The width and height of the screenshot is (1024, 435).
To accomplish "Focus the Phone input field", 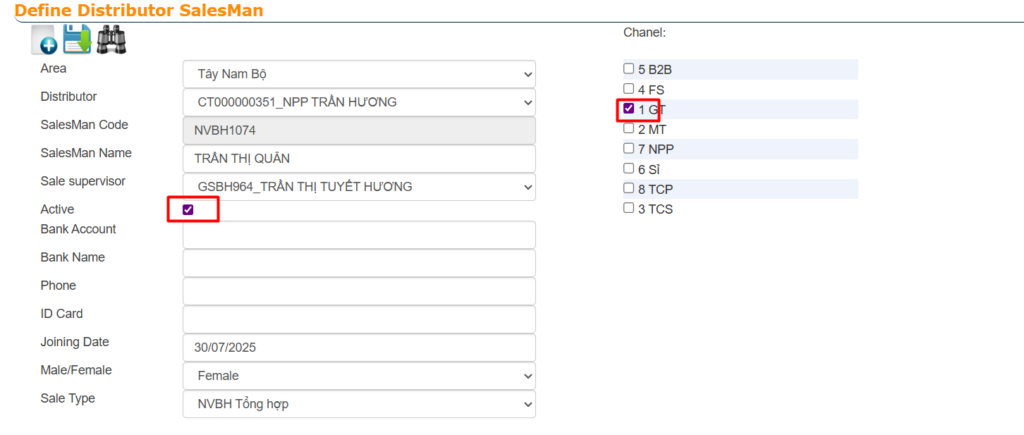I will point(359,291).
